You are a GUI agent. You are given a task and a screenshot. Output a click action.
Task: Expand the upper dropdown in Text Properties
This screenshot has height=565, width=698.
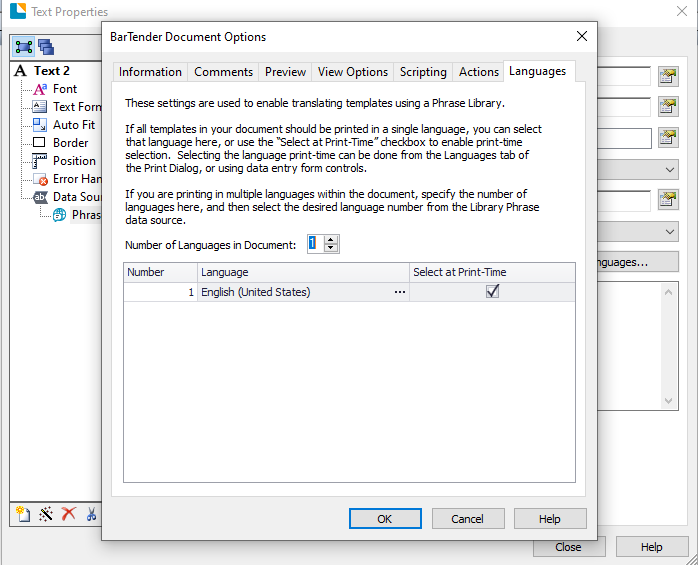tap(670, 170)
